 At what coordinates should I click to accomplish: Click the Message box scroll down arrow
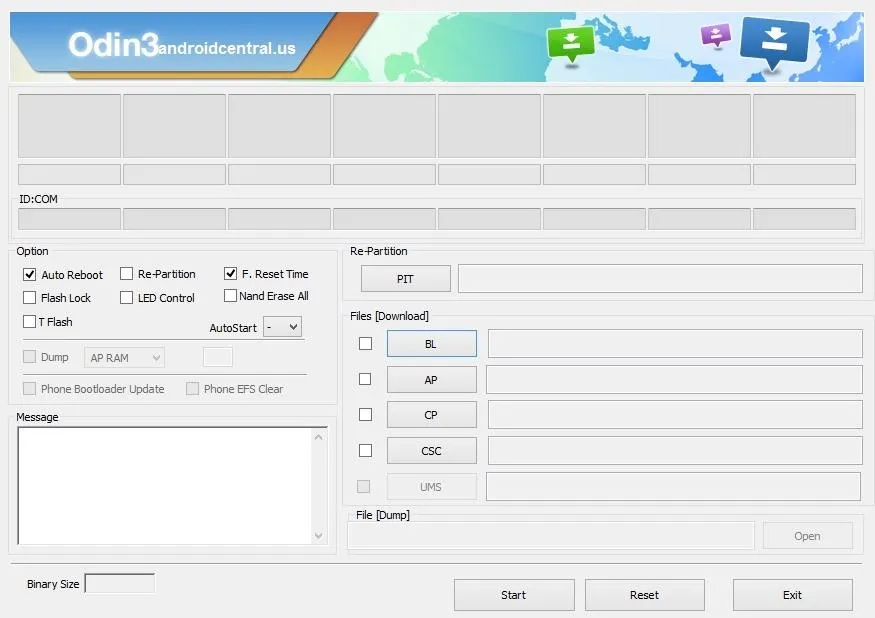tap(319, 535)
